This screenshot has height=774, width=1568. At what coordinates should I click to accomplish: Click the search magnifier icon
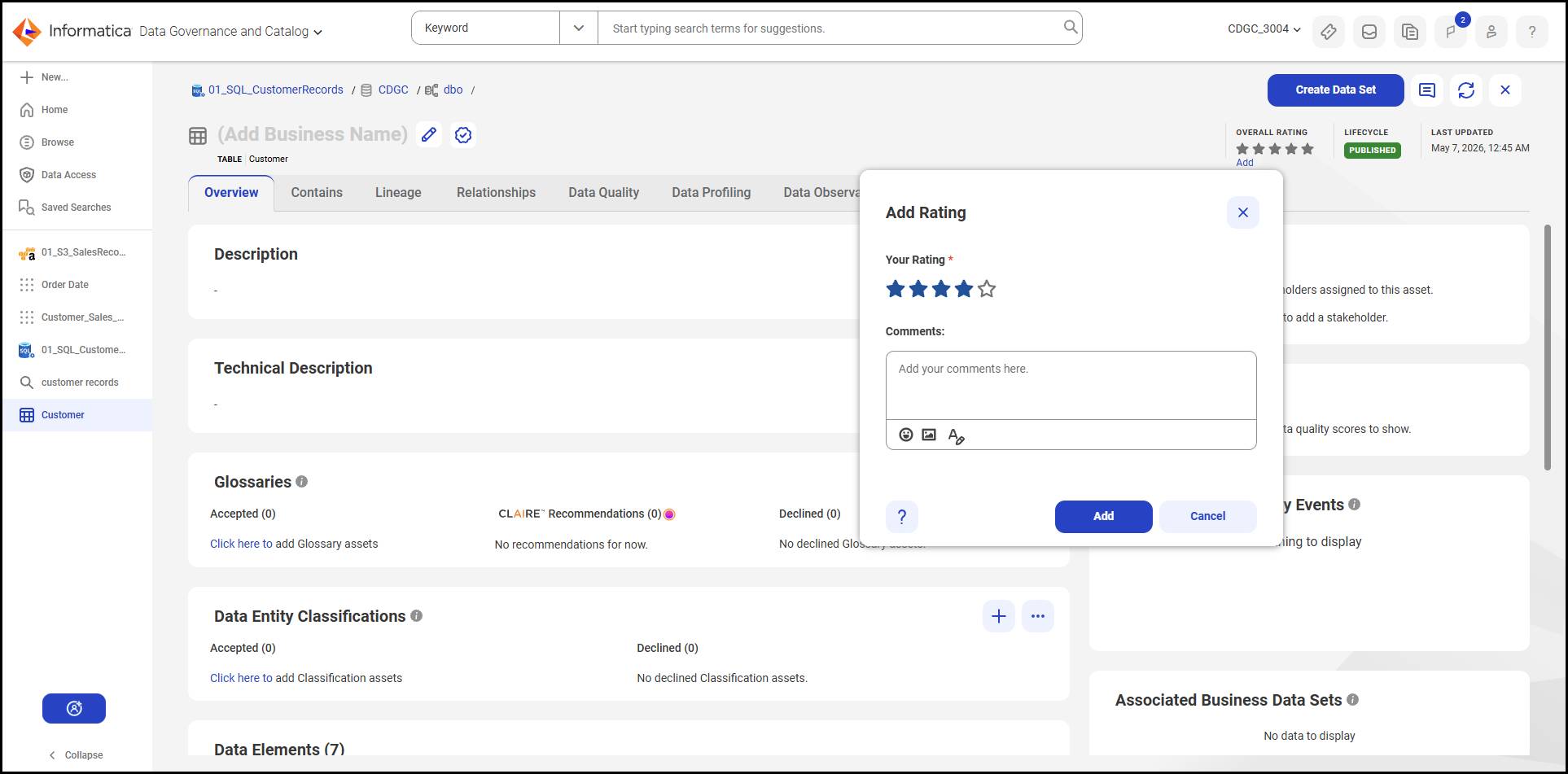pos(1071,28)
